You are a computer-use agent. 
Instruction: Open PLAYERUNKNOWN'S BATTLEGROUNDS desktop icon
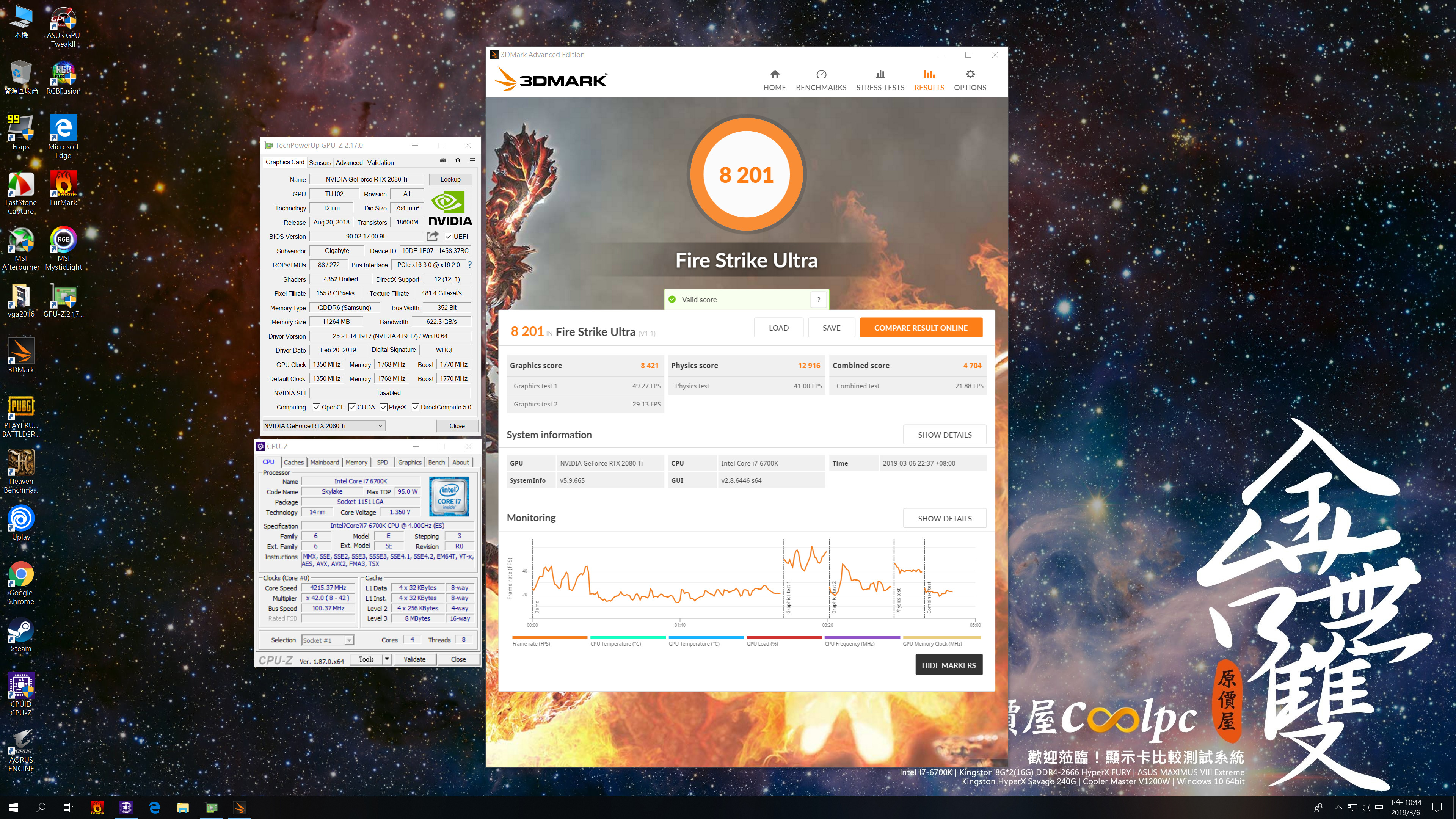[21, 417]
